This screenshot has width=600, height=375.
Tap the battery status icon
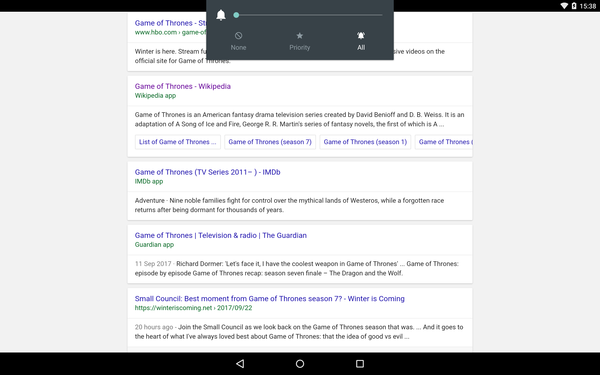point(574,6)
